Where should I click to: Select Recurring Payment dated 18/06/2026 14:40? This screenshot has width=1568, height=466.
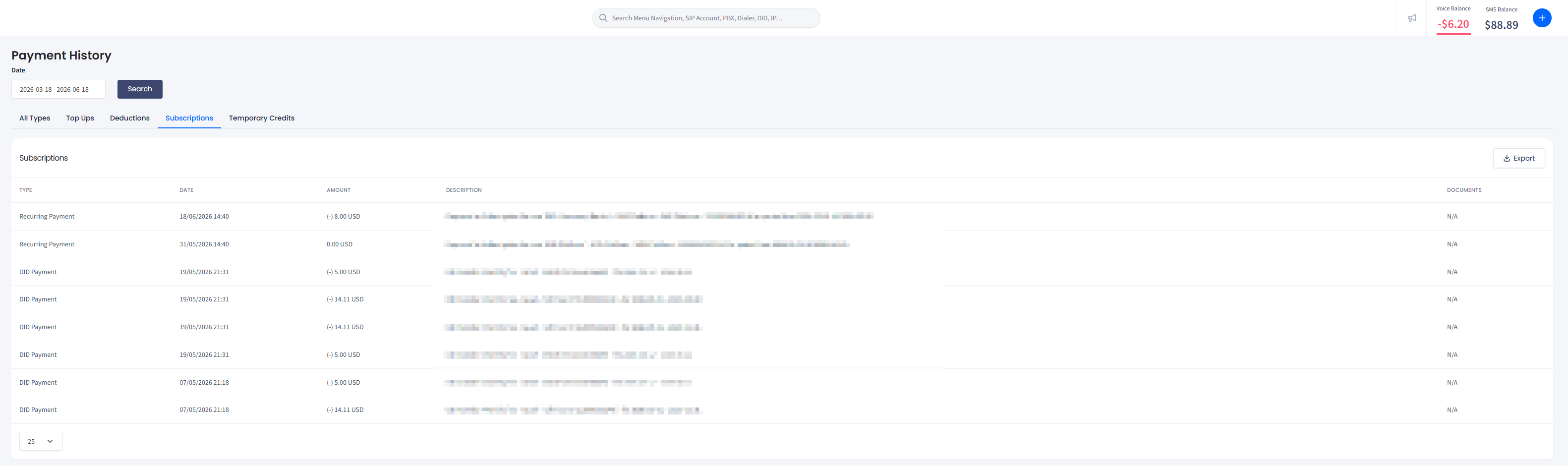pyautogui.click(x=47, y=217)
